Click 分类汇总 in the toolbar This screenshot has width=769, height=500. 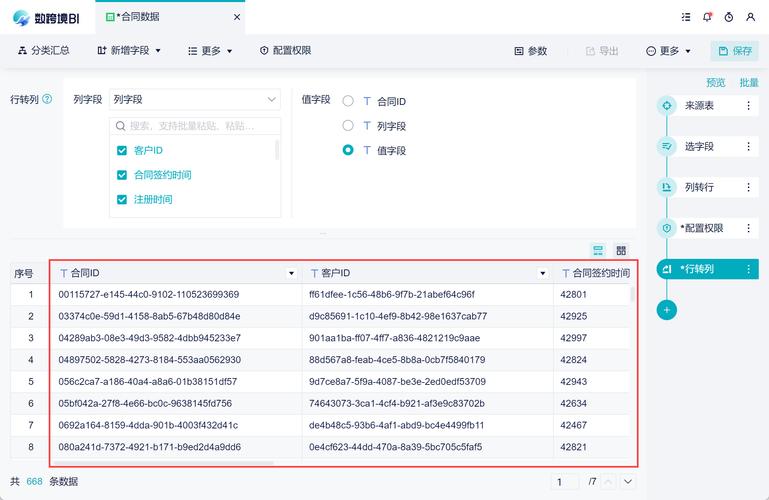44,50
